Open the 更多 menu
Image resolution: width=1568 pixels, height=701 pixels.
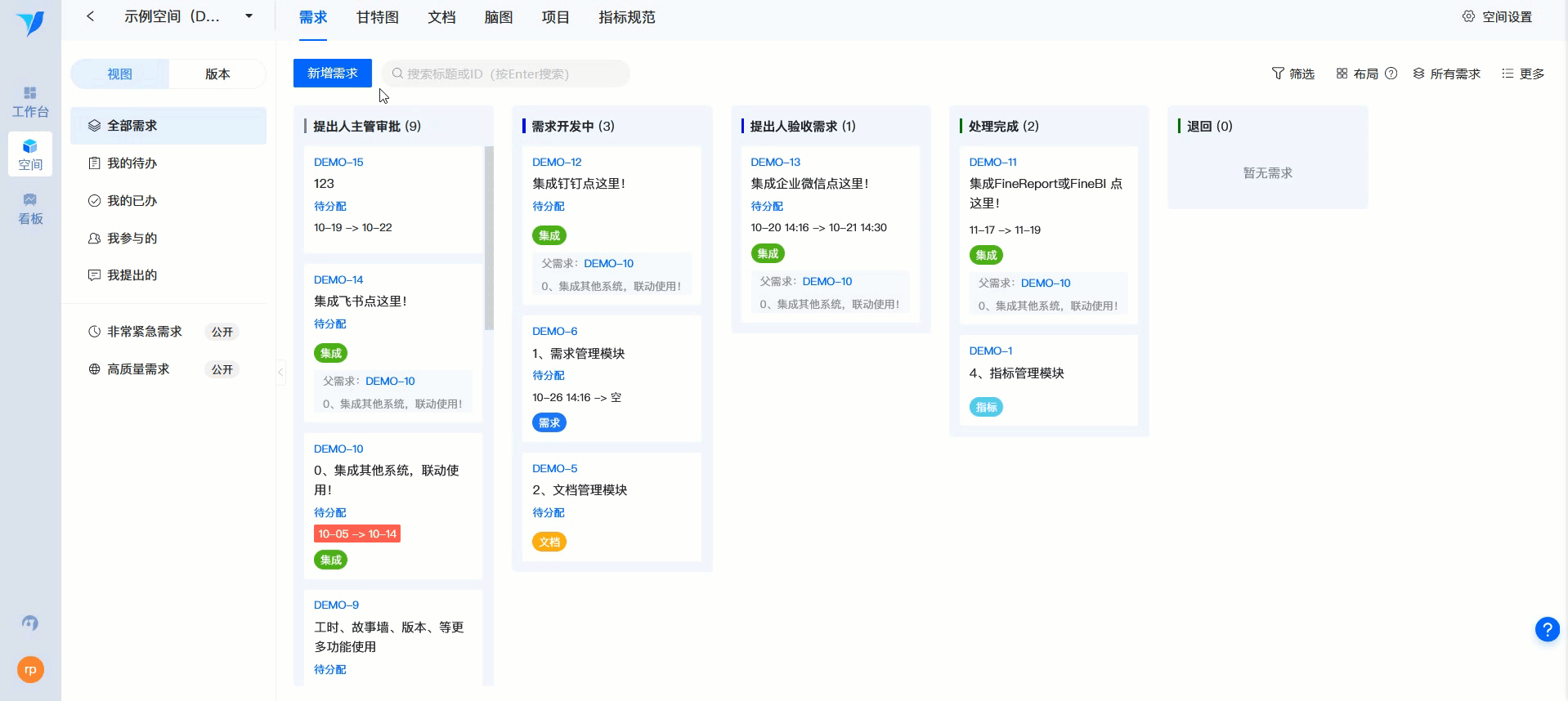coord(1523,74)
